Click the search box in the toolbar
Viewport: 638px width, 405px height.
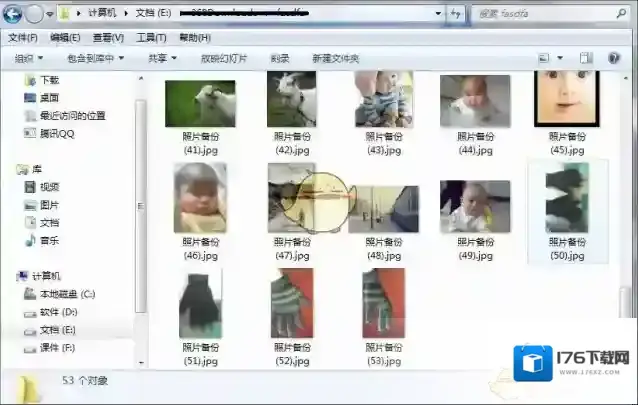point(549,14)
